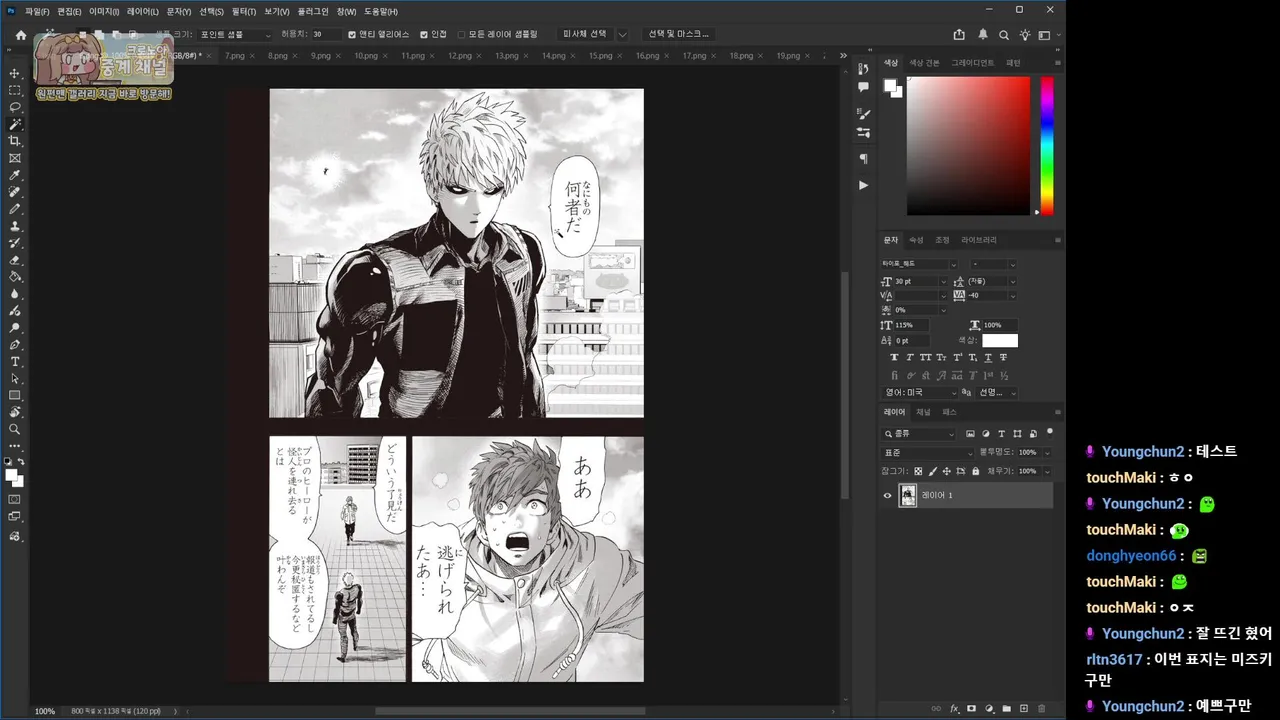Image resolution: width=1280 pixels, height=720 pixels.
Task: Select the Eraser tool
Action: point(15,260)
